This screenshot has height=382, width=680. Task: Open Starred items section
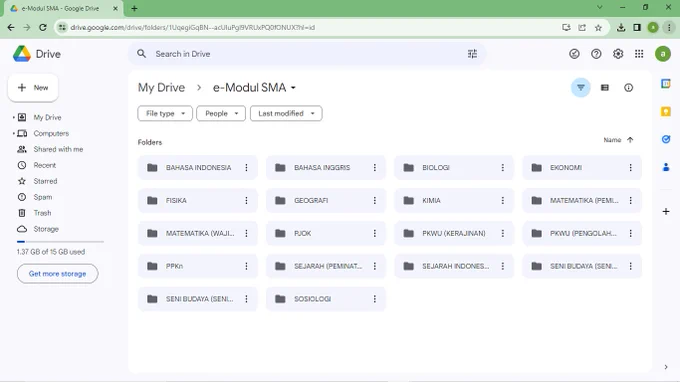tap(45, 181)
